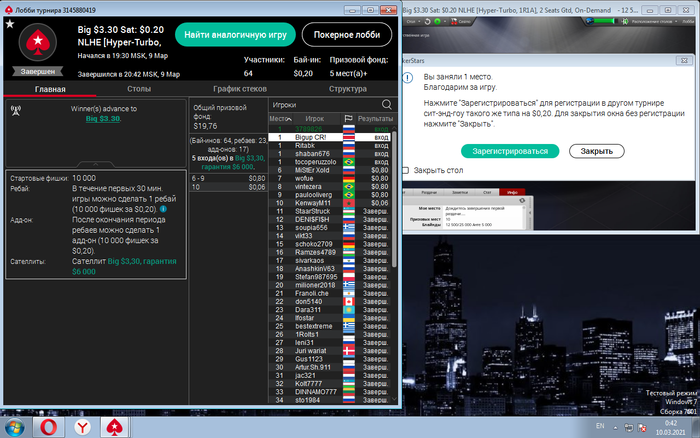The height and width of the screenshot is (438, 700).
Task: Open Yandex browser from taskbar
Action: coord(82,427)
